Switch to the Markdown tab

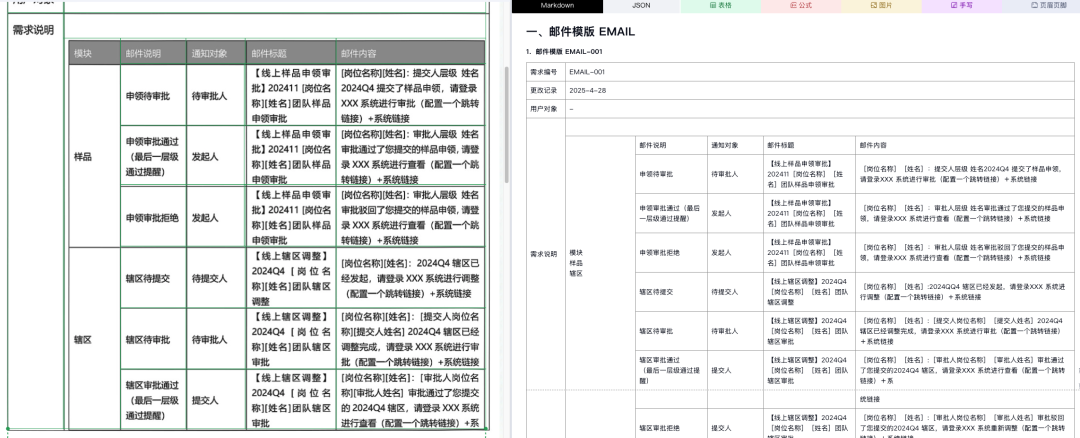(557, 6)
